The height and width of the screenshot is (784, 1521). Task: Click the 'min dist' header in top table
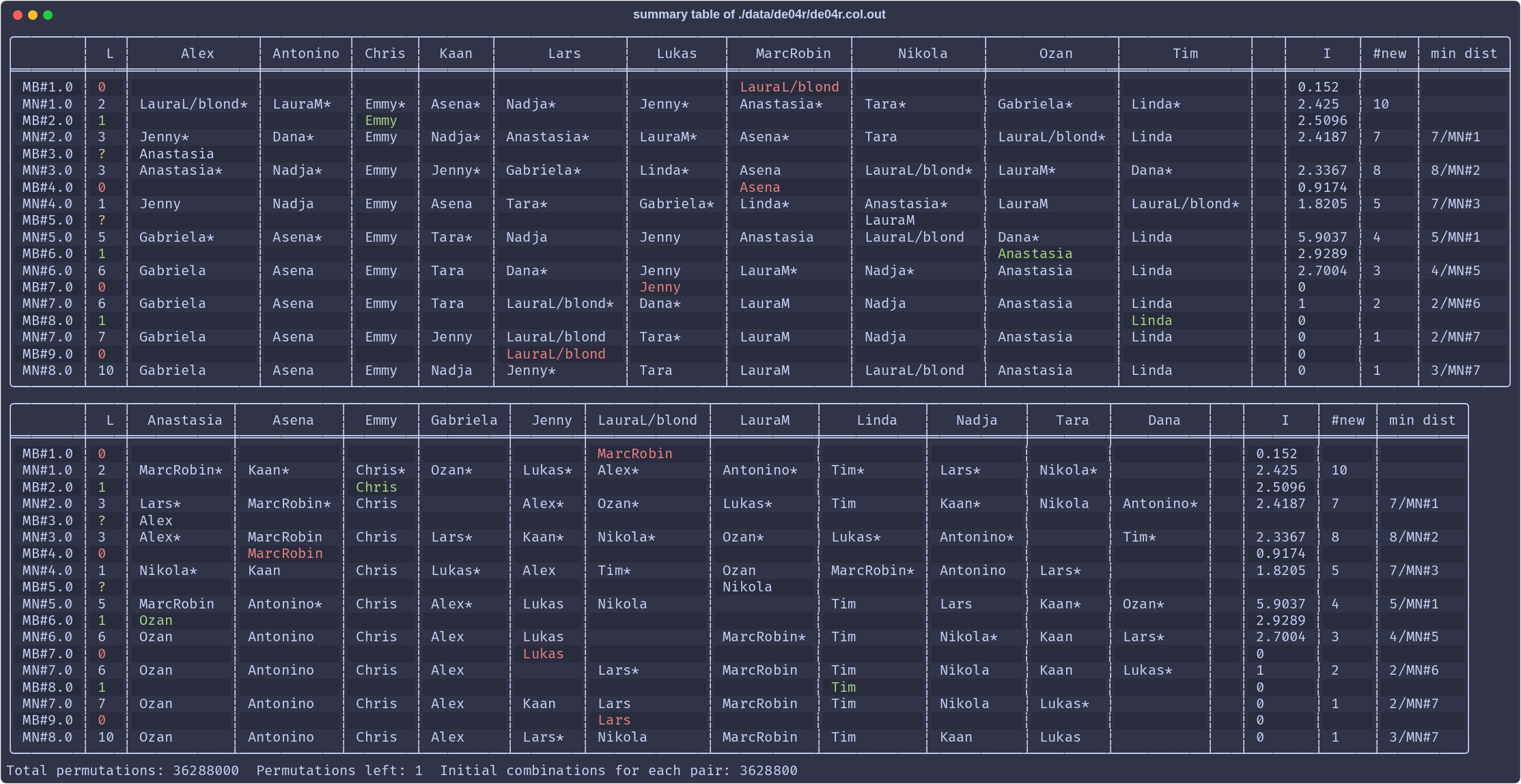click(x=1464, y=53)
